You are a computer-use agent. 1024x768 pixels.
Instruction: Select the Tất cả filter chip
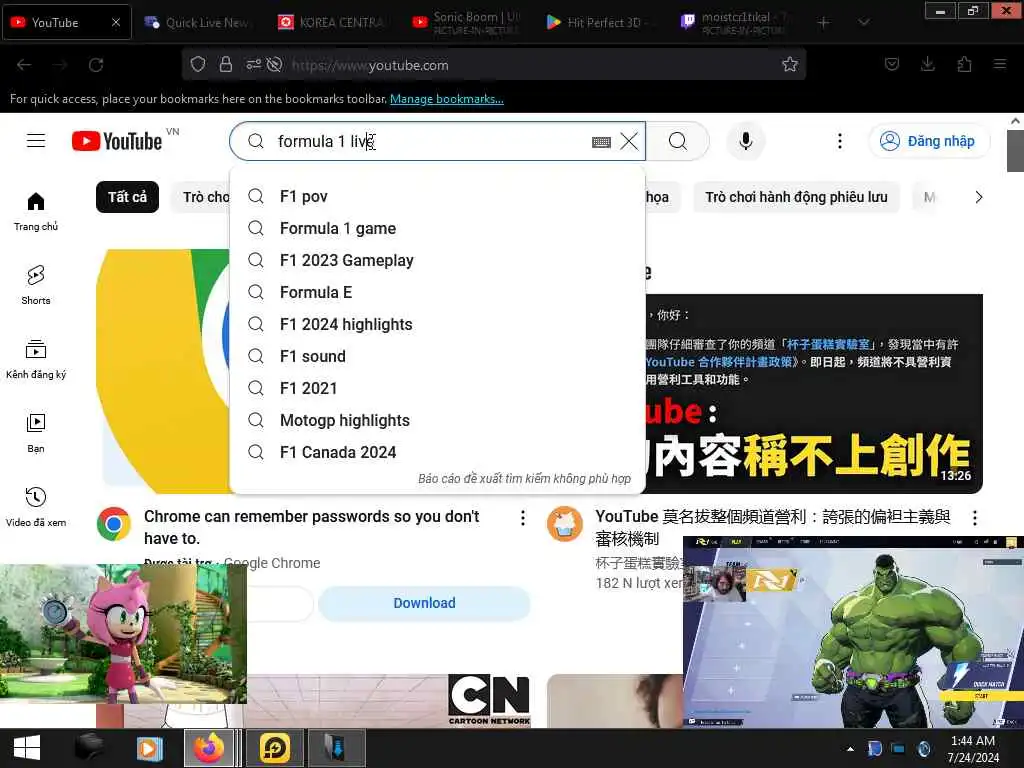127,197
